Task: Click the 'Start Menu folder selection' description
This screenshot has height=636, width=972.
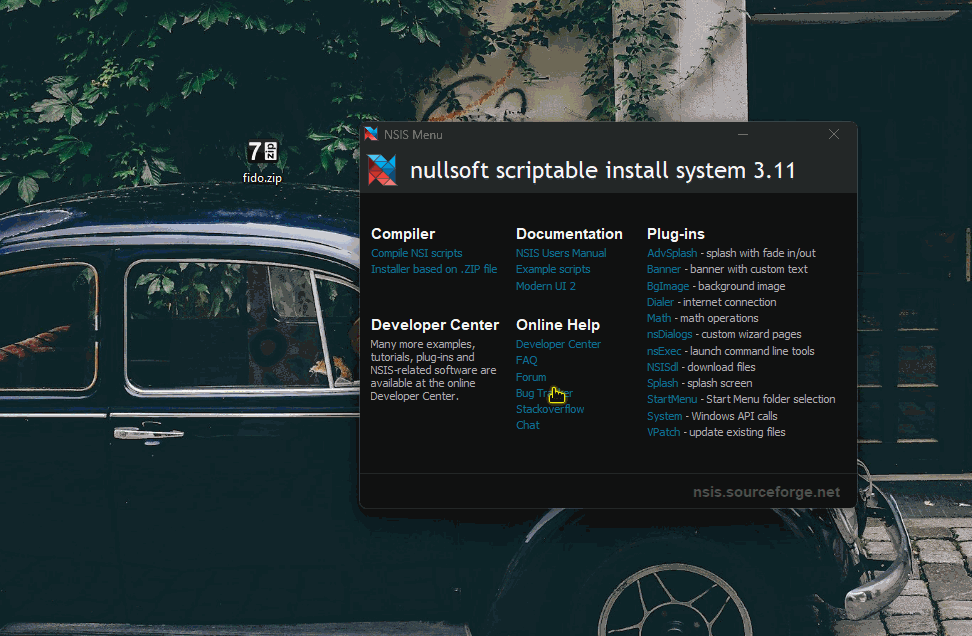Action: 771,399
